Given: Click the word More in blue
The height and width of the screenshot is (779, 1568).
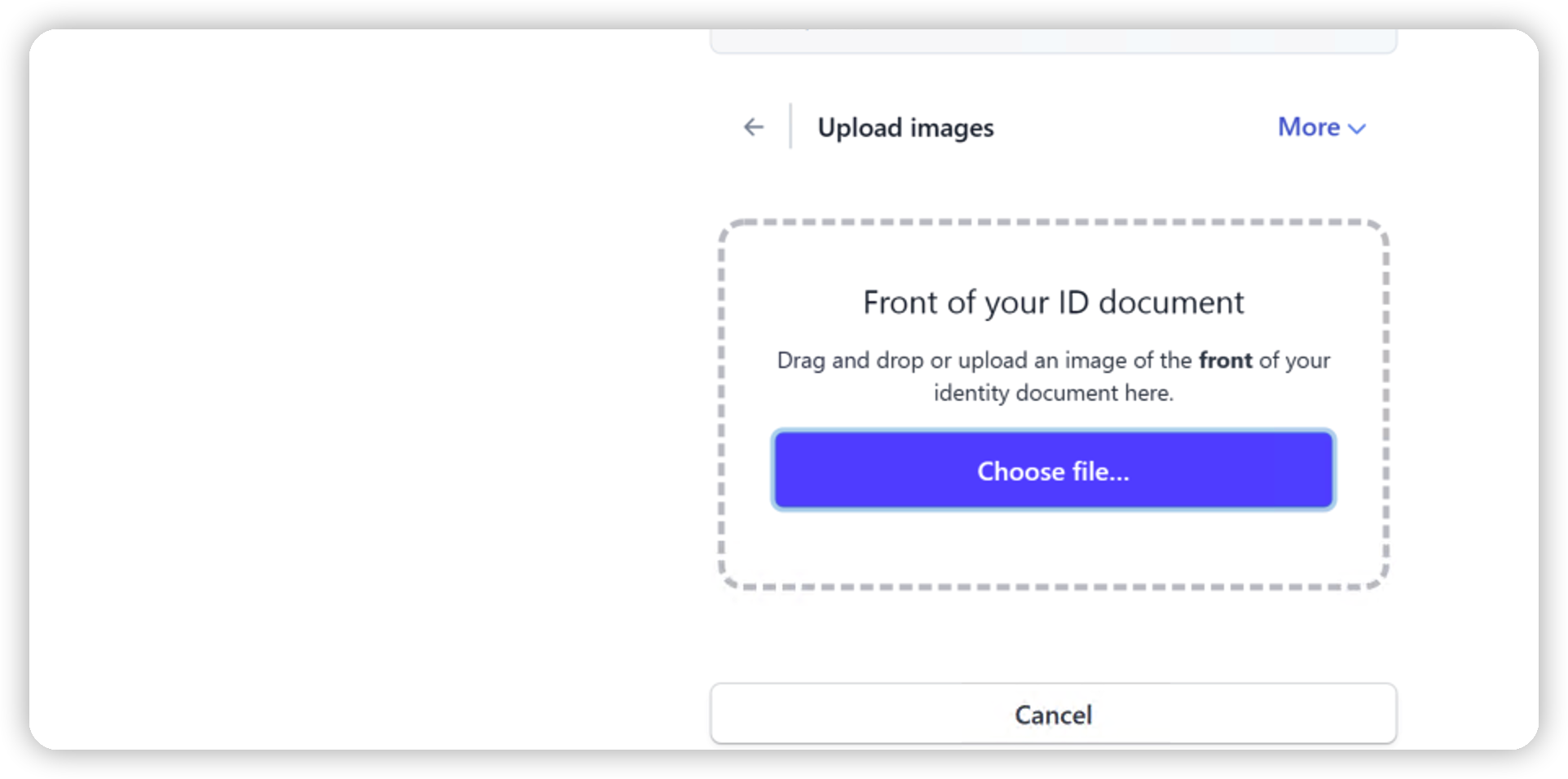Looking at the screenshot, I should [1308, 127].
